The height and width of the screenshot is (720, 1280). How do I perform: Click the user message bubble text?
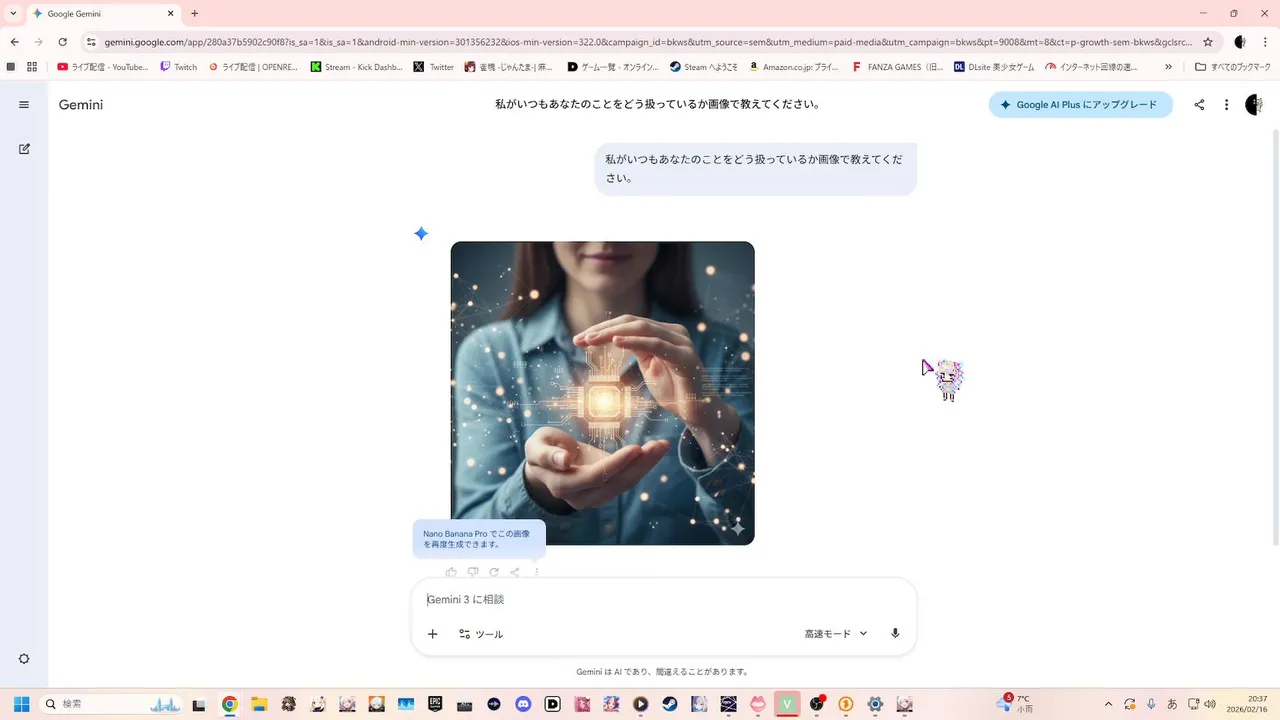pos(754,169)
